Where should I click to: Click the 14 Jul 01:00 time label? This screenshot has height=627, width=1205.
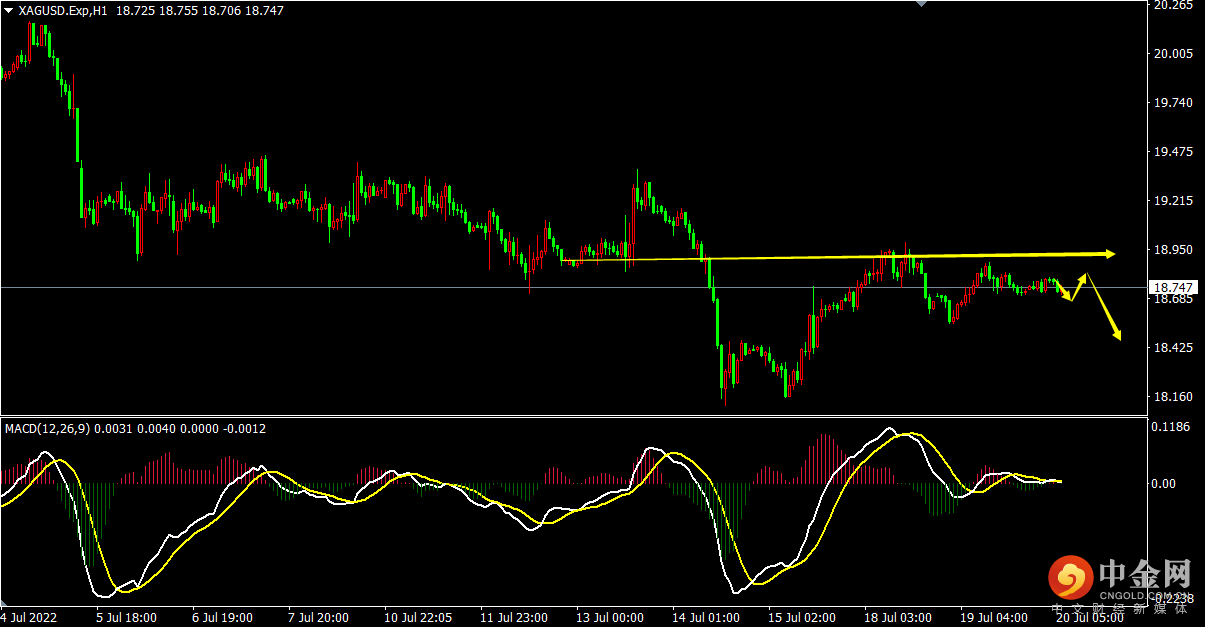[706, 618]
